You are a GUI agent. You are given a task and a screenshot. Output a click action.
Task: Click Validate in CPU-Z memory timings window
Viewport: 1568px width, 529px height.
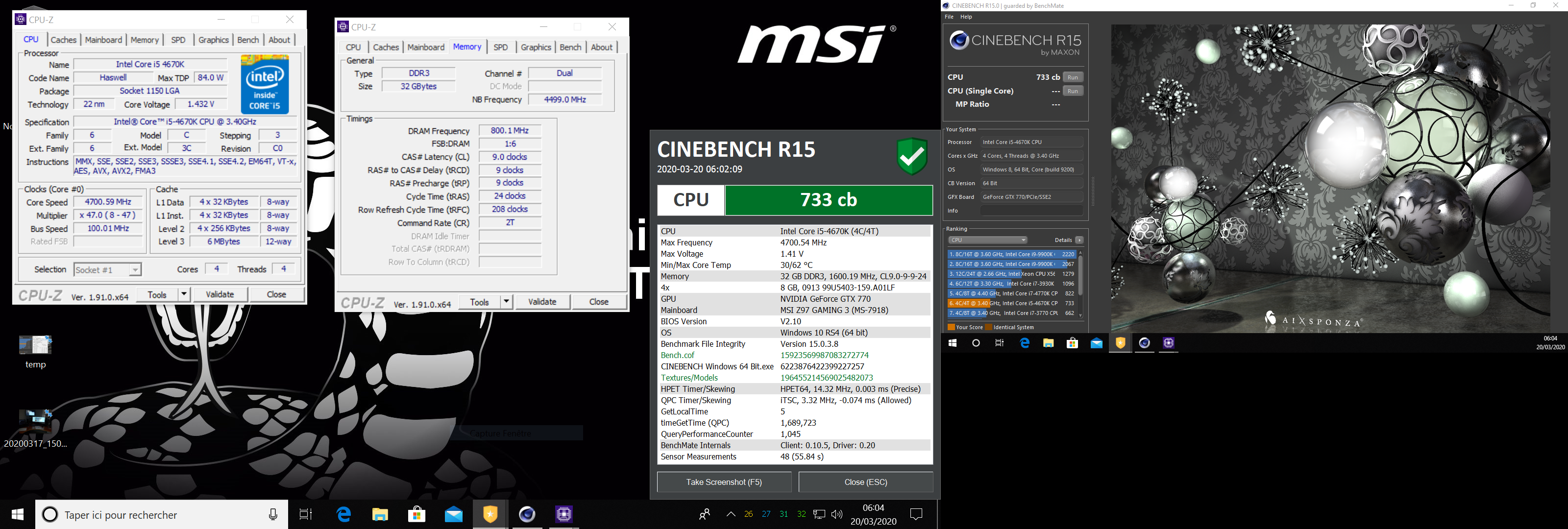click(542, 302)
